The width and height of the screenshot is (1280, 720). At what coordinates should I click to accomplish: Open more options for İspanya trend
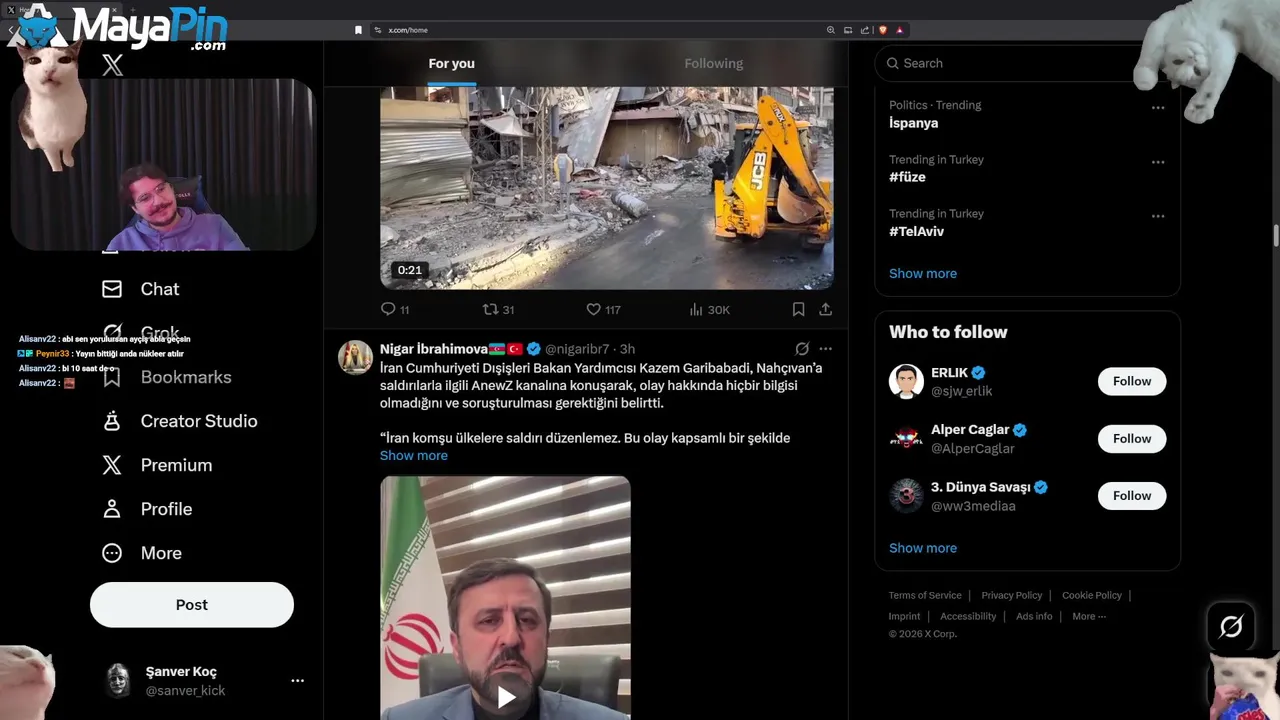coord(1157,108)
